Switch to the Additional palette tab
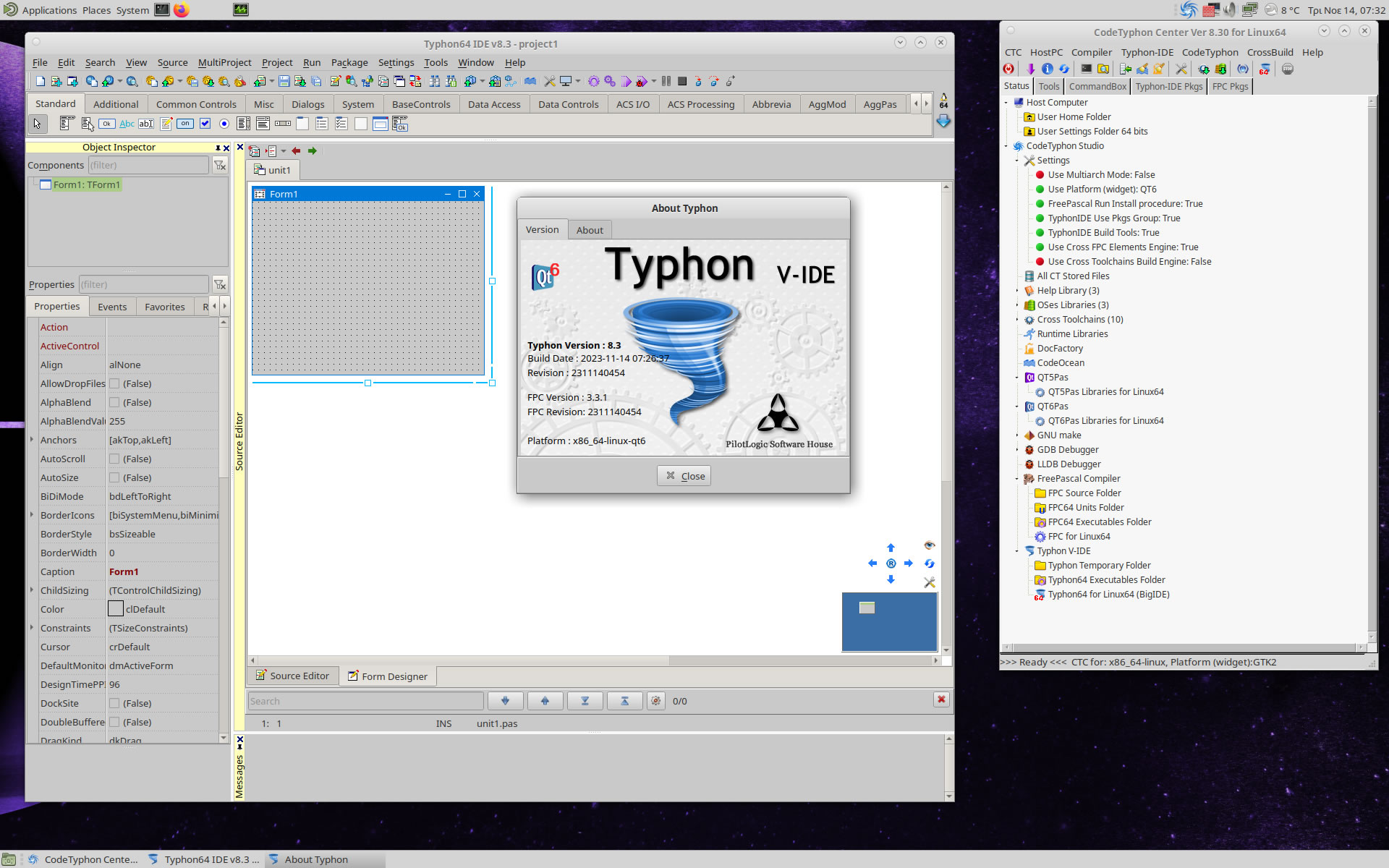Image resolution: width=1389 pixels, height=868 pixels. (116, 104)
